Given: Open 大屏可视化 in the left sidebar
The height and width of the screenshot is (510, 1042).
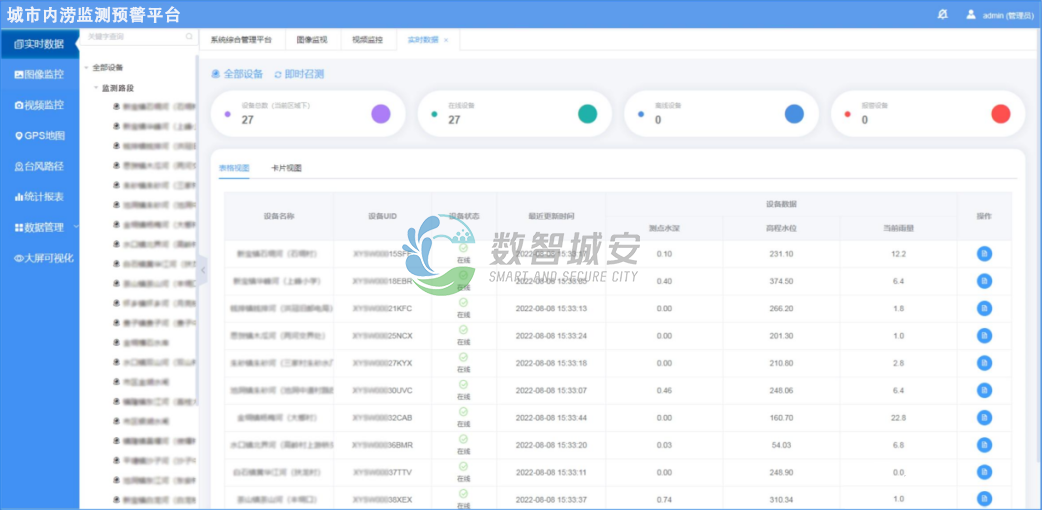Looking at the screenshot, I should (x=39, y=258).
